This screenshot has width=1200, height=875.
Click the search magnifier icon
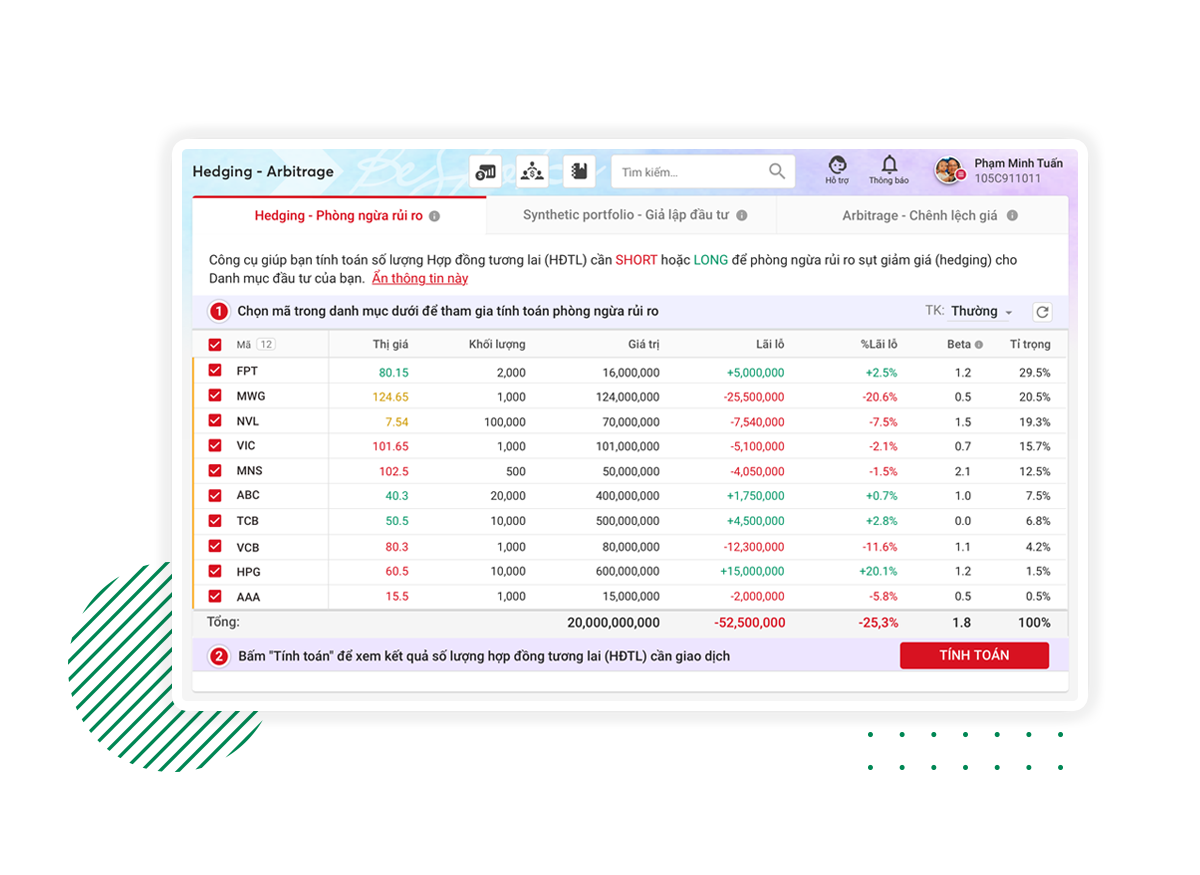pos(777,172)
